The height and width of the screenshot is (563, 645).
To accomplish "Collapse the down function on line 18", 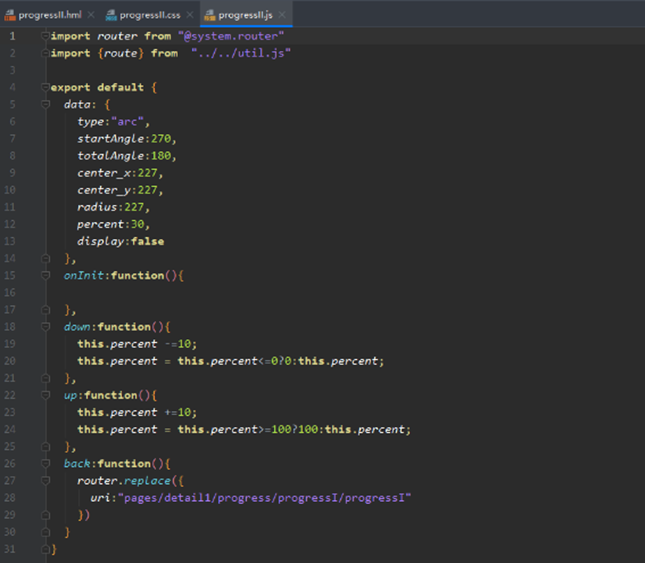I will [x=45, y=327].
